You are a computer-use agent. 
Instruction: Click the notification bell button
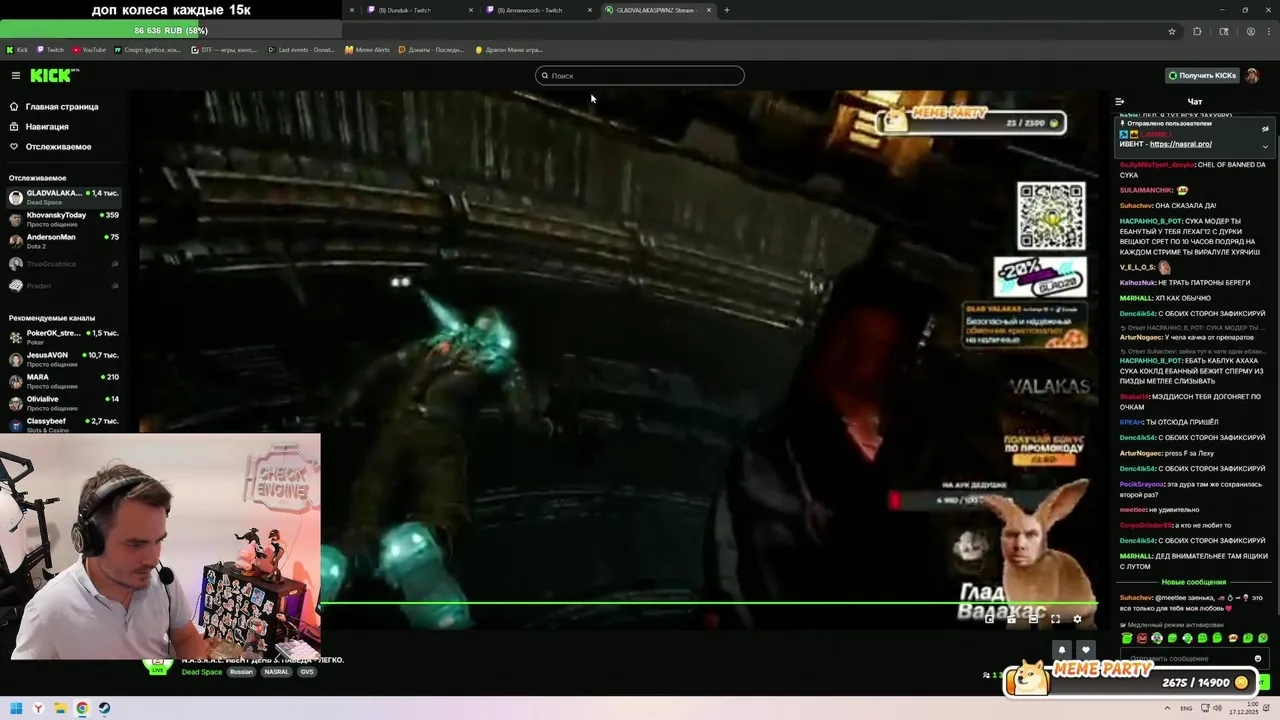[1062, 650]
